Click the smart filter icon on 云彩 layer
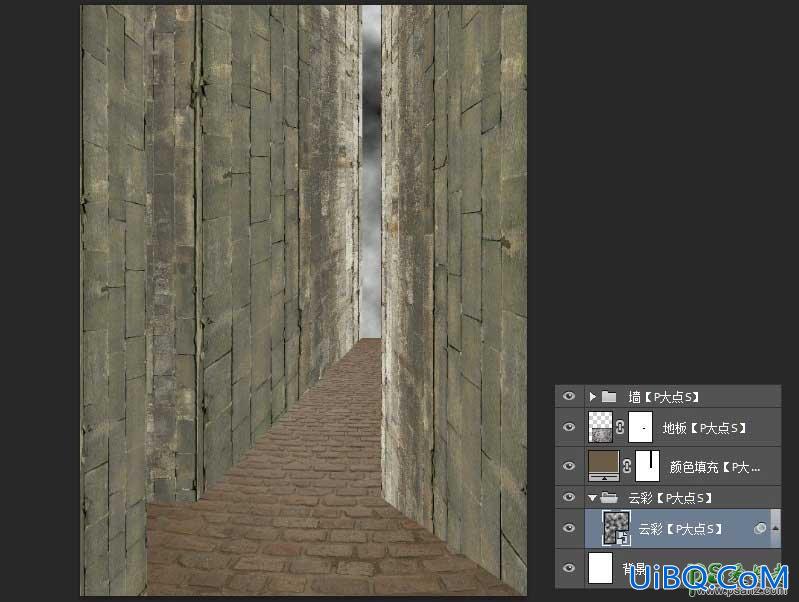 pos(760,529)
